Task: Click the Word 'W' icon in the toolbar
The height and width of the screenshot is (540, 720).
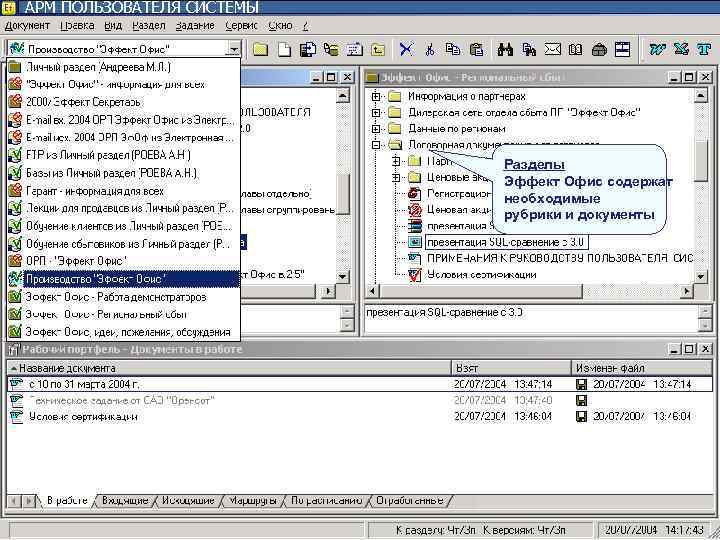Action: click(x=658, y=49)
